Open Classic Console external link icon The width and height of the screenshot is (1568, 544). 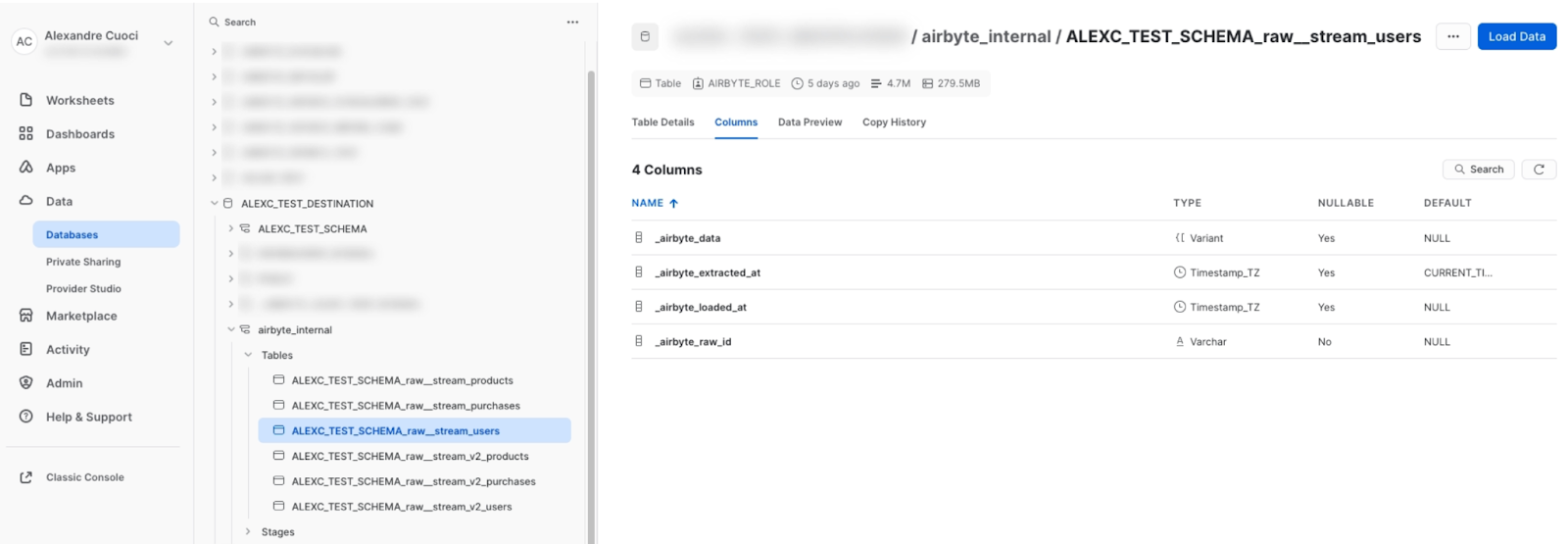pyautogui.click(x=26, y=477)
